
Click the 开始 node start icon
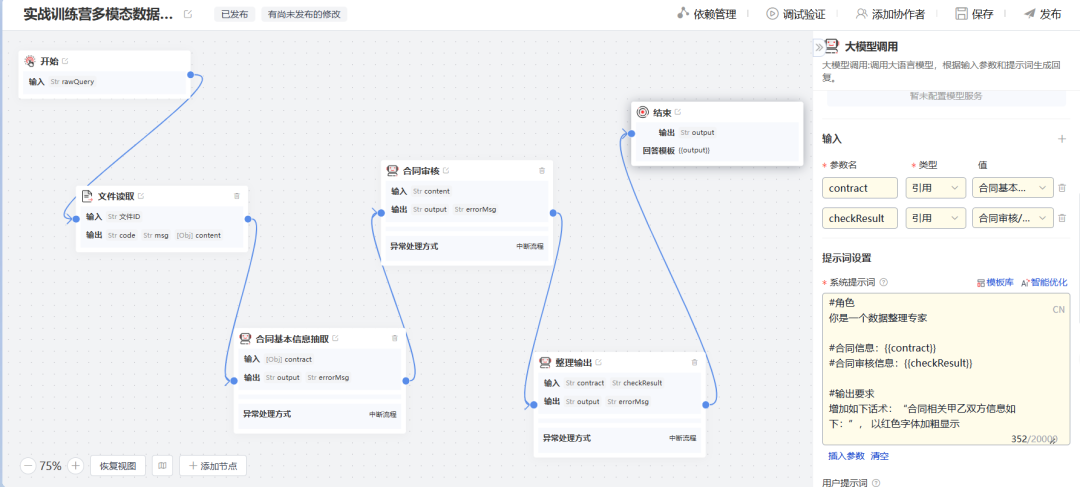(x=30, y=61)
